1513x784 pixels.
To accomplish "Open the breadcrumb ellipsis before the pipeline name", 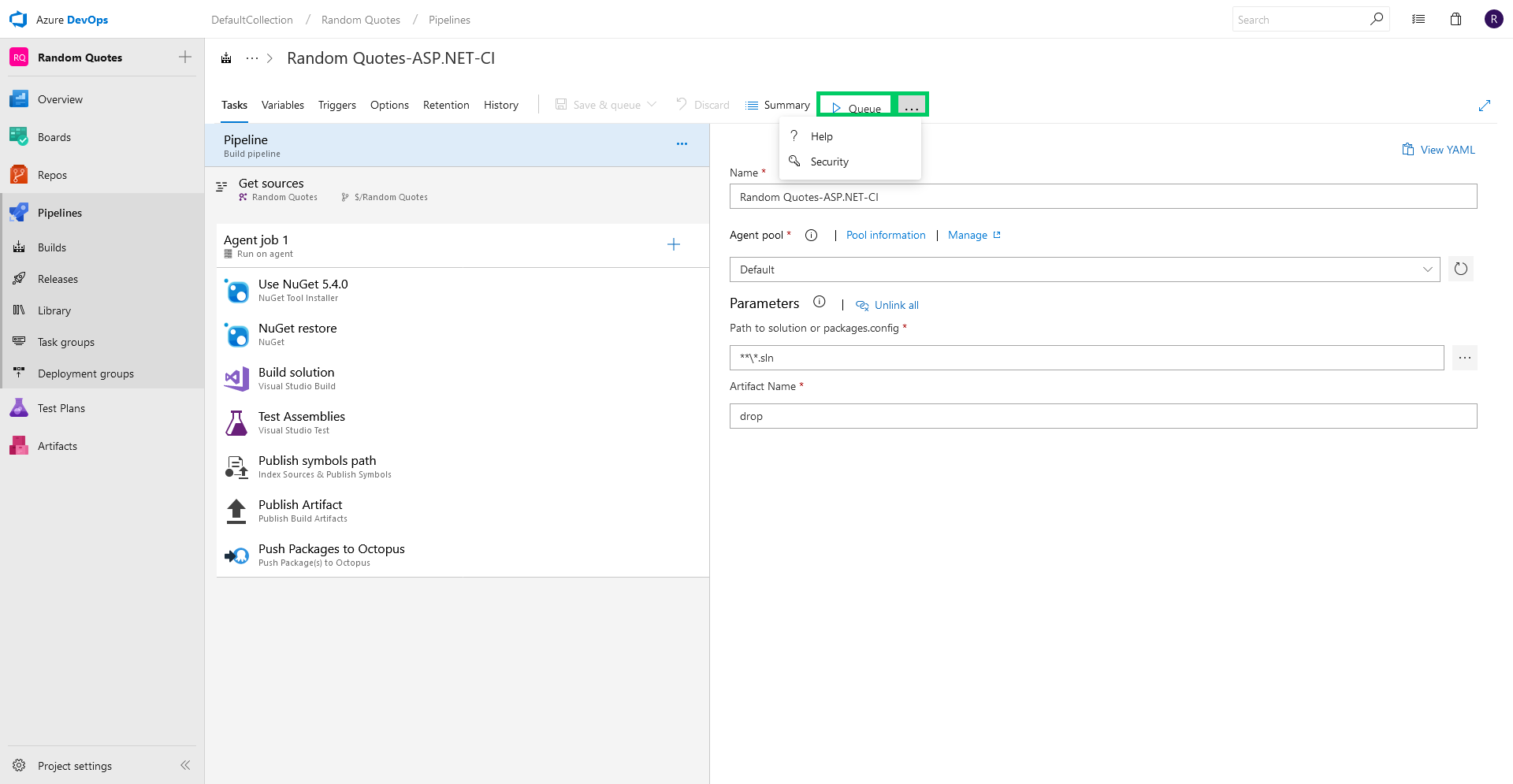I will point(252,58).
